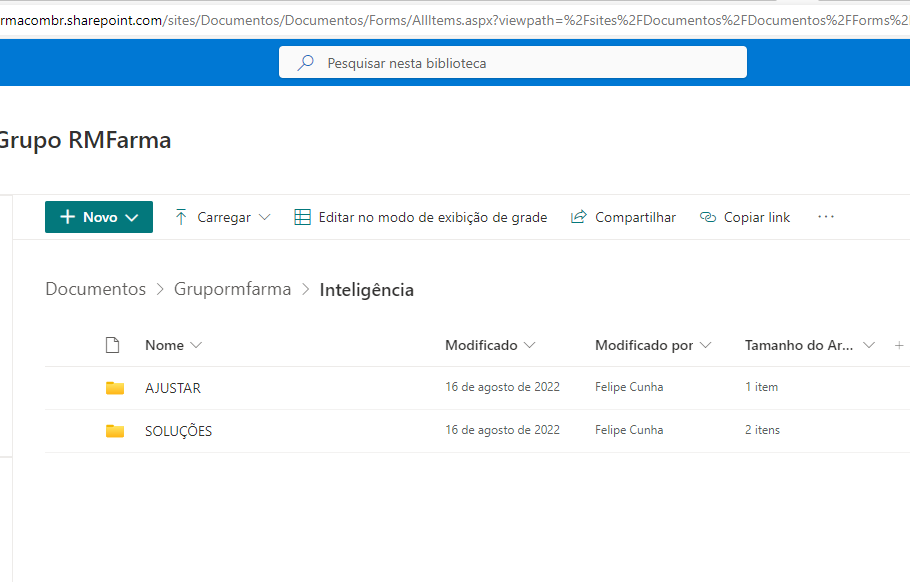Click the Copiar link chain icon

point(708,217)
